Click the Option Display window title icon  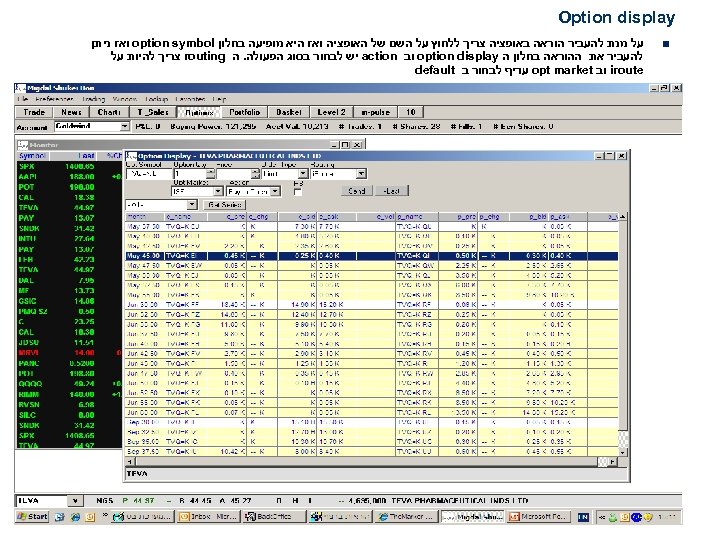131,156
